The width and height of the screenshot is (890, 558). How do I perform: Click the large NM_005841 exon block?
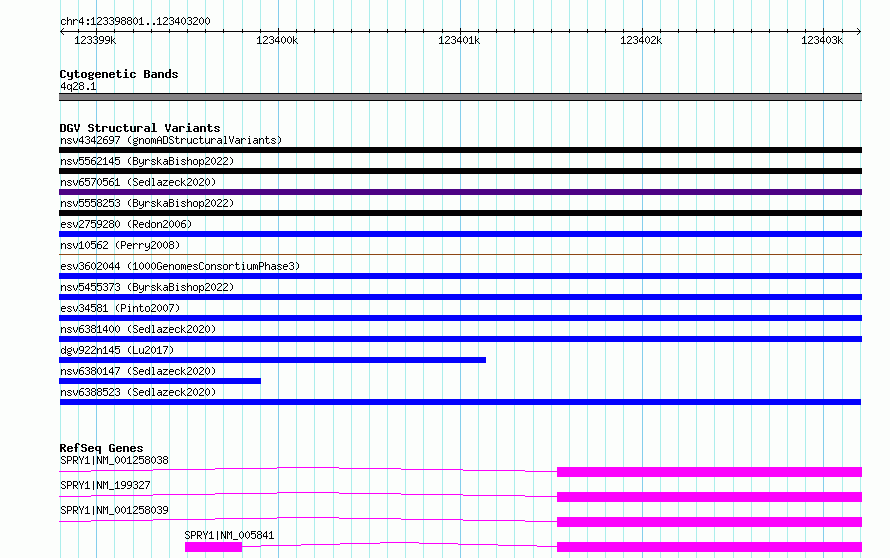coord(710,547)
